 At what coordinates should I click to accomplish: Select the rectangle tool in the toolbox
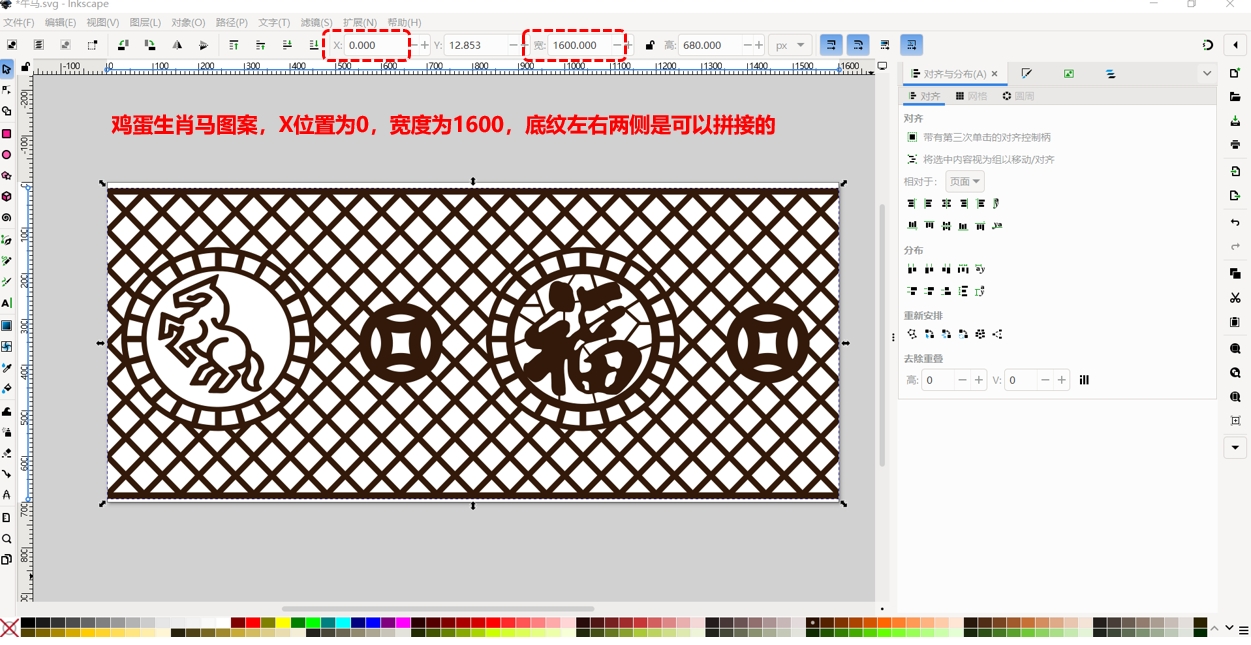point(7,133)
